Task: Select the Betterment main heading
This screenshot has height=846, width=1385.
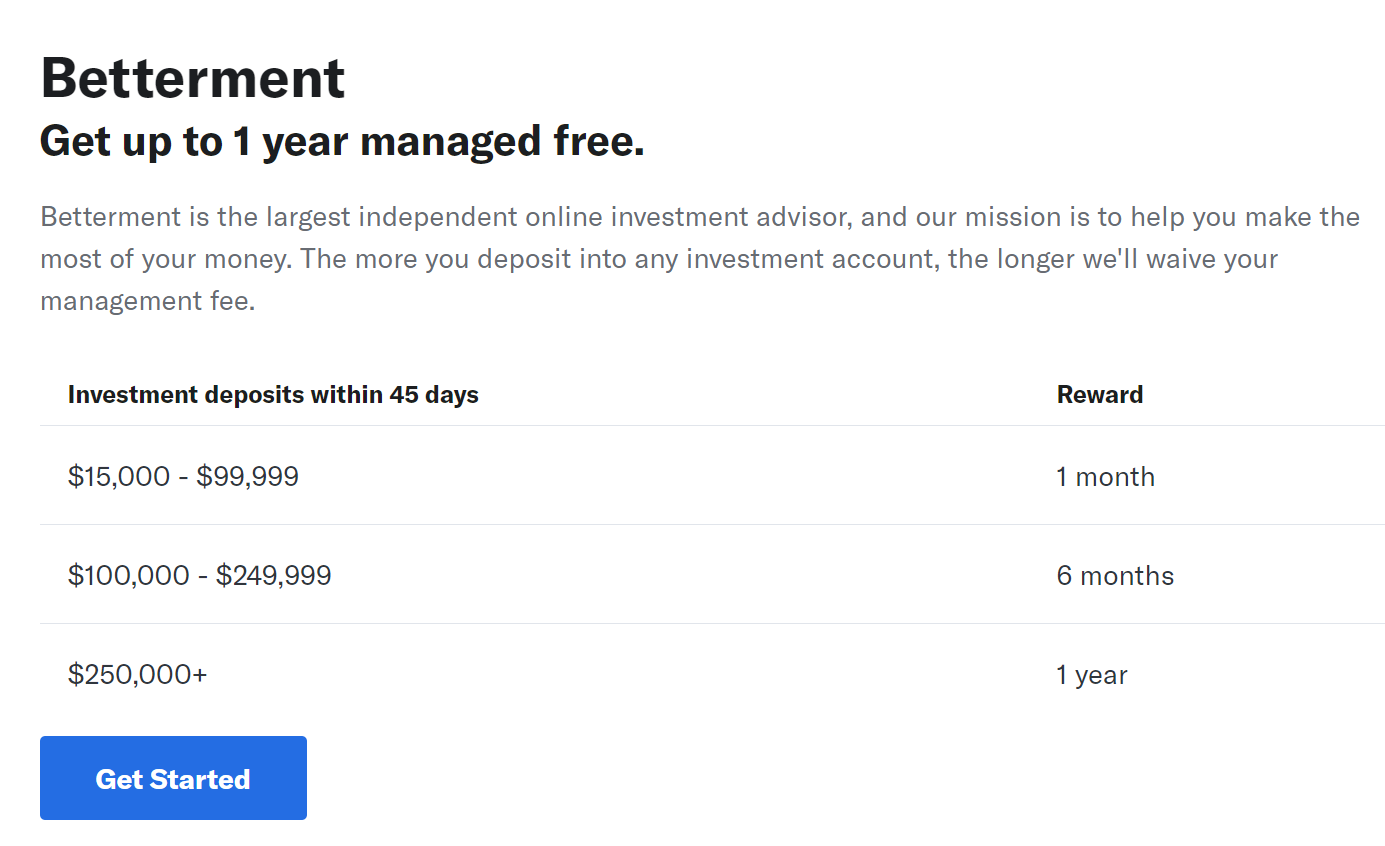Action: tap(193, 78)
